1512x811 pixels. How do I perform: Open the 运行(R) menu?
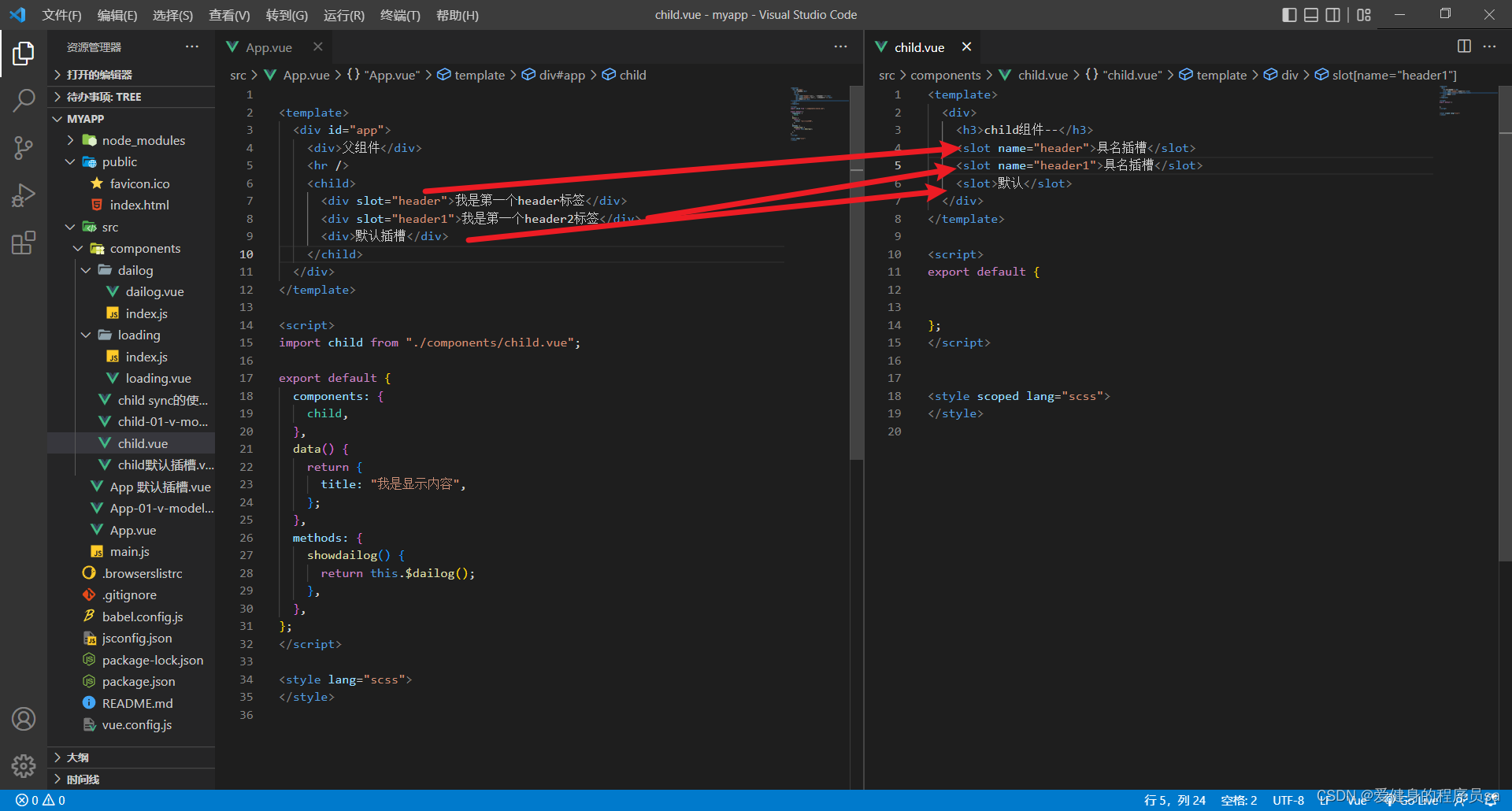(343, 15)
